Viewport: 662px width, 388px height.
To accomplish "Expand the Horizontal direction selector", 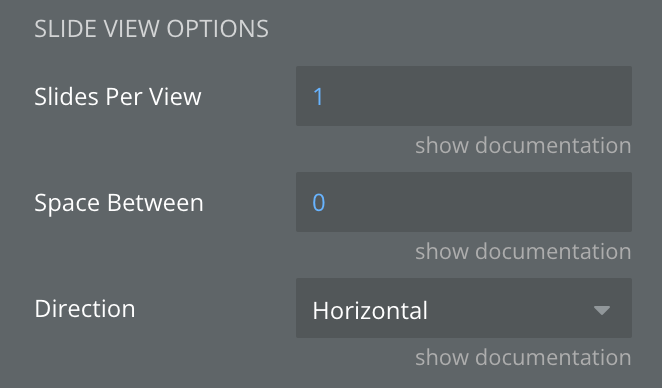I will [x=464, y=308].
